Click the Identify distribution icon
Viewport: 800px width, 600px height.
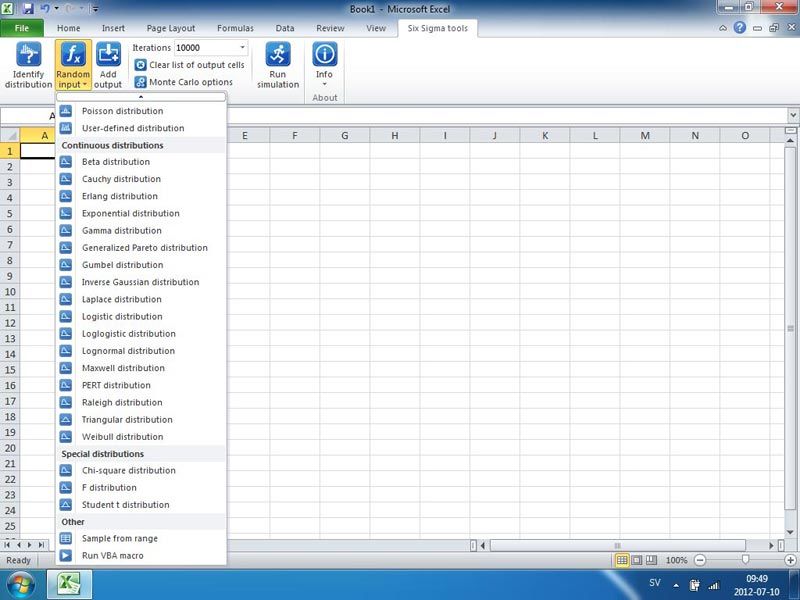28,55
